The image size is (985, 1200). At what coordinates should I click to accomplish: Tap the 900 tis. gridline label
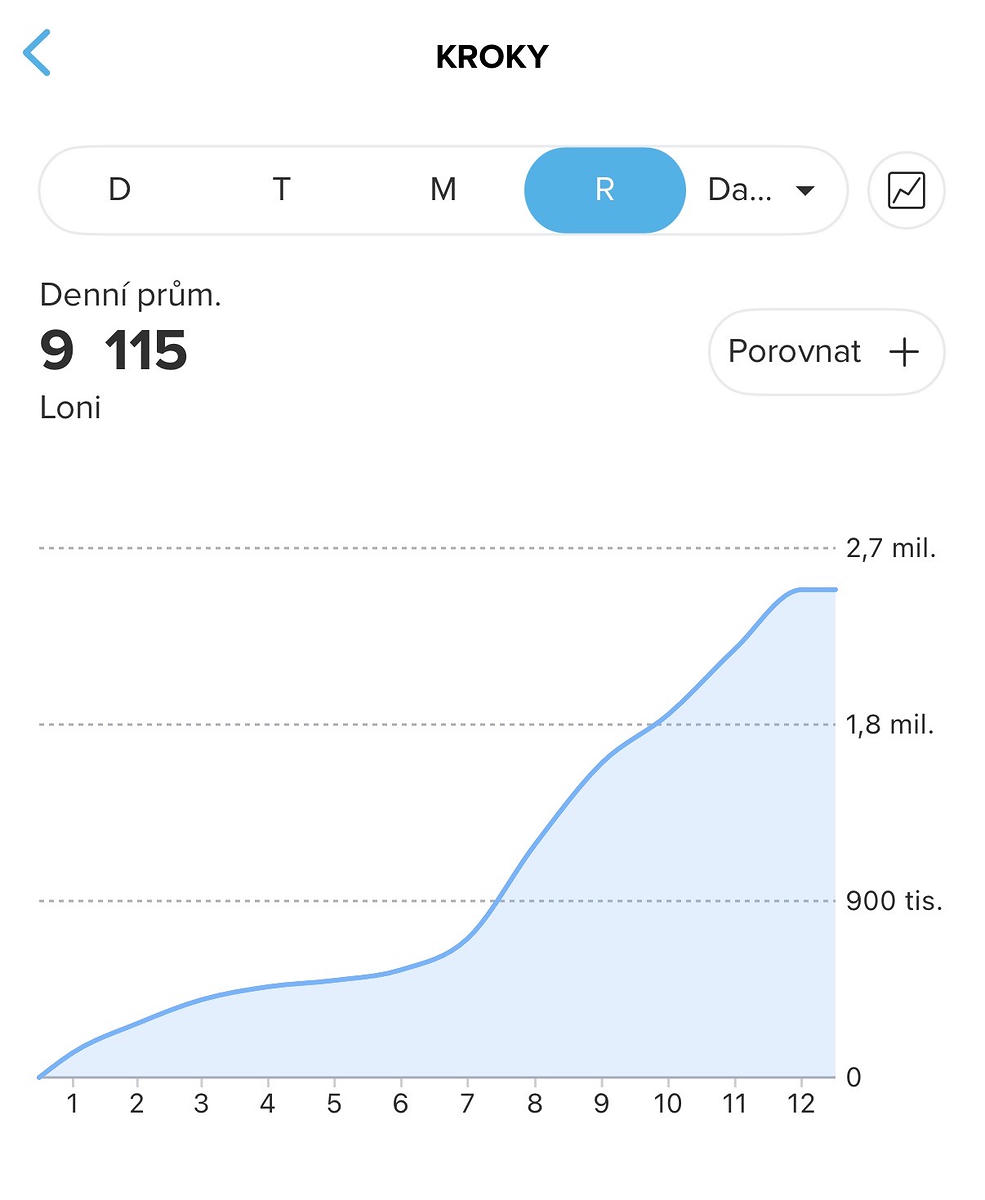(x=894, y=901)
